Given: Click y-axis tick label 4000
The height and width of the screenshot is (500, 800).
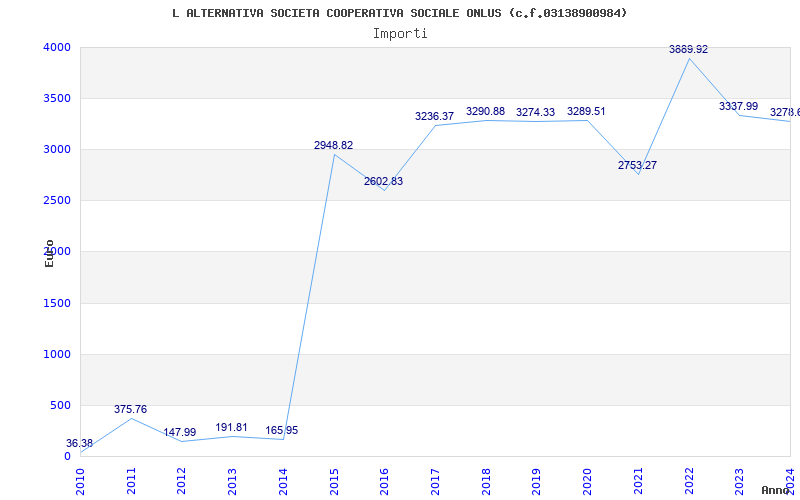Looking at the screenshot, I should pos(57,47).
